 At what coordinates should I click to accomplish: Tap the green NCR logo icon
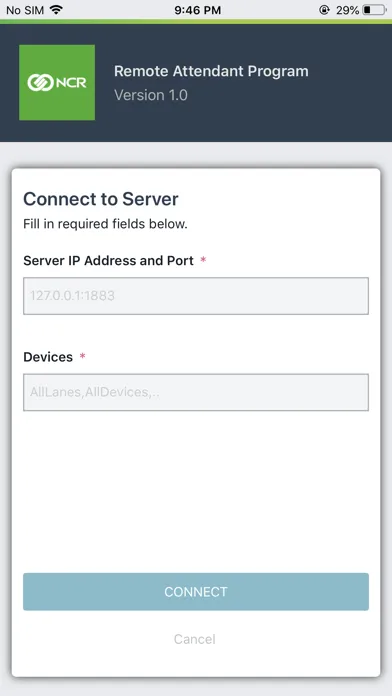(x=57, y=83)
